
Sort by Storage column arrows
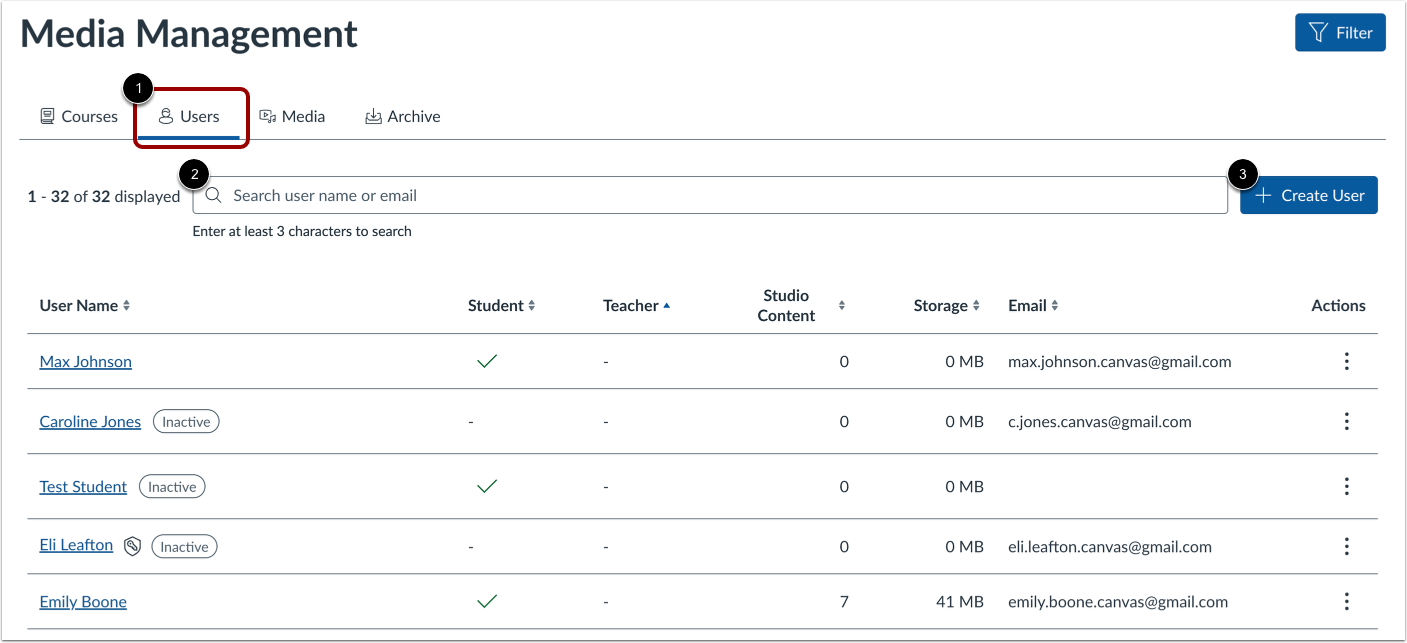976,306
